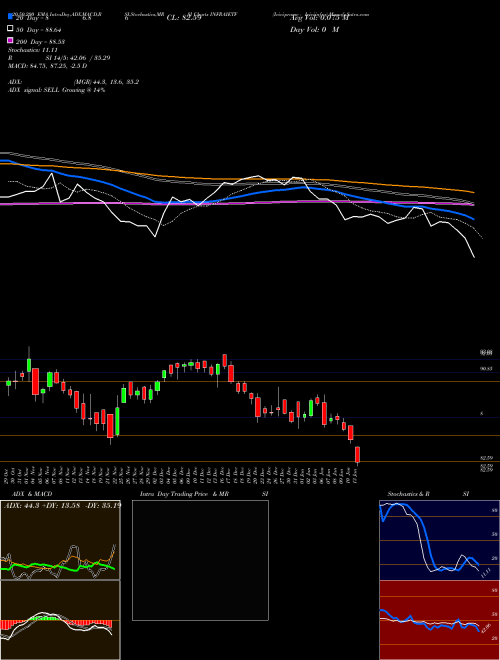Click the 'ADX signal: SELL Growing @ 14%' text
Viewport: 500px width, 660px height.
pos(56,90)
